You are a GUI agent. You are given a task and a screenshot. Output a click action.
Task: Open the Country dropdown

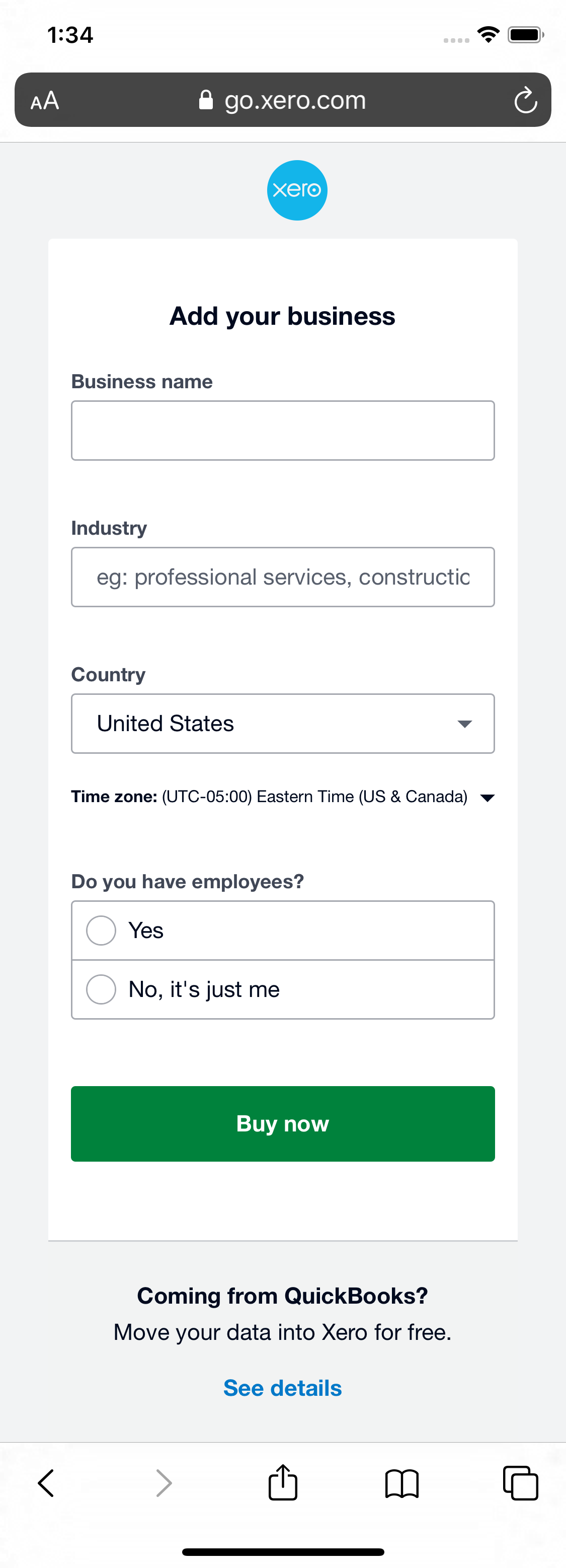click(283, 724)
